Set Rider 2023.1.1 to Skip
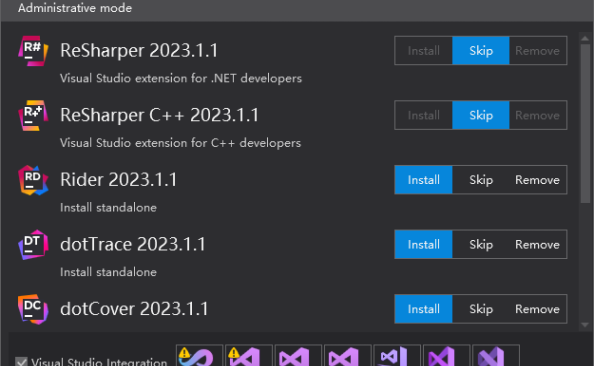The height and width of the screenshot is (366, 594). point(481,180)
